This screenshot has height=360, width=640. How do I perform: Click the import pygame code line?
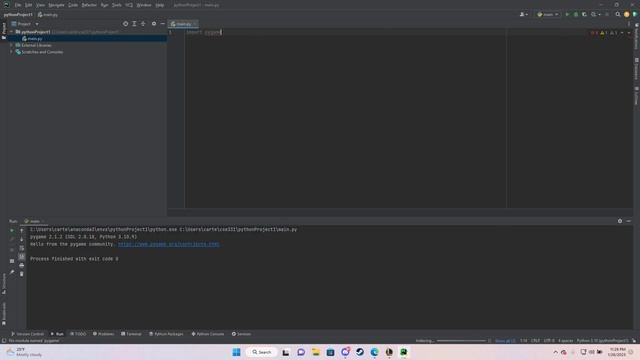pos(204,32)
